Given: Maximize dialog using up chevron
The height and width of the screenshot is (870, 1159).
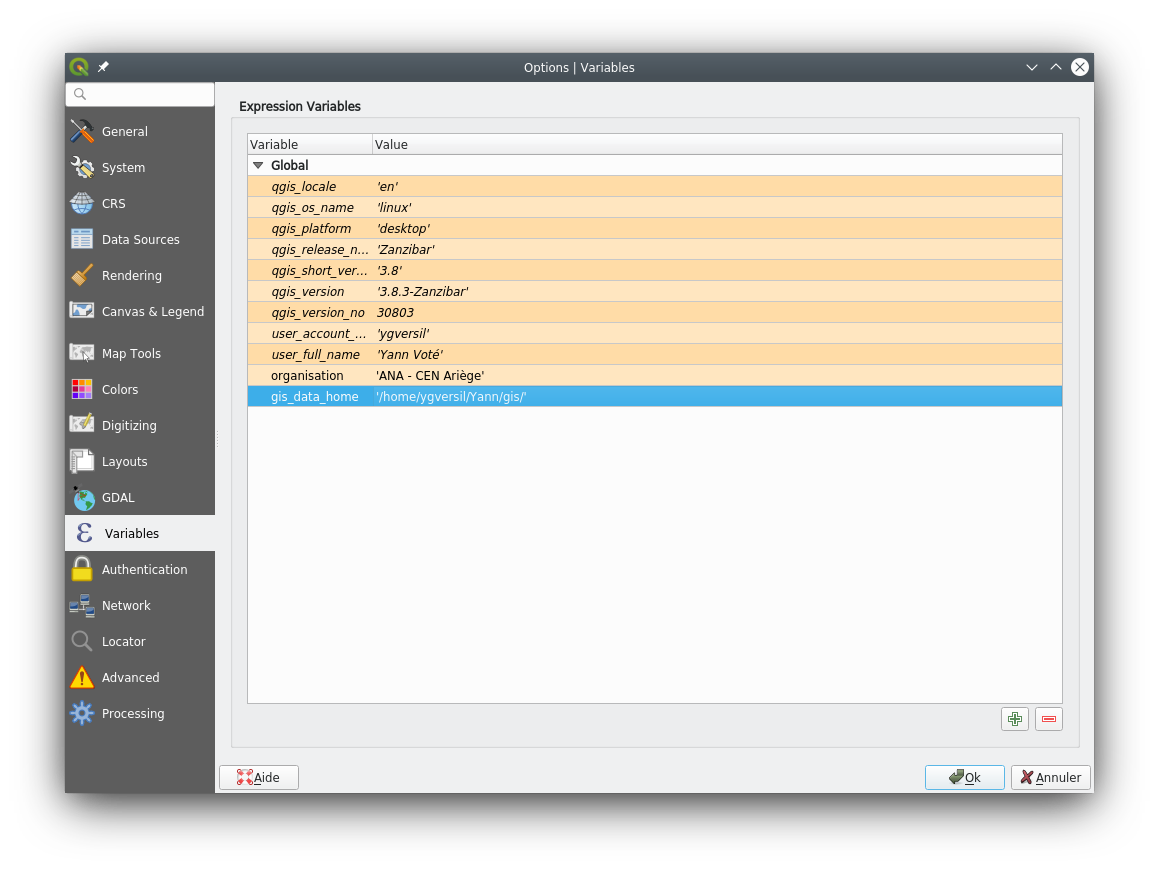Looking at the screenshot, I should pos(1056,67).
